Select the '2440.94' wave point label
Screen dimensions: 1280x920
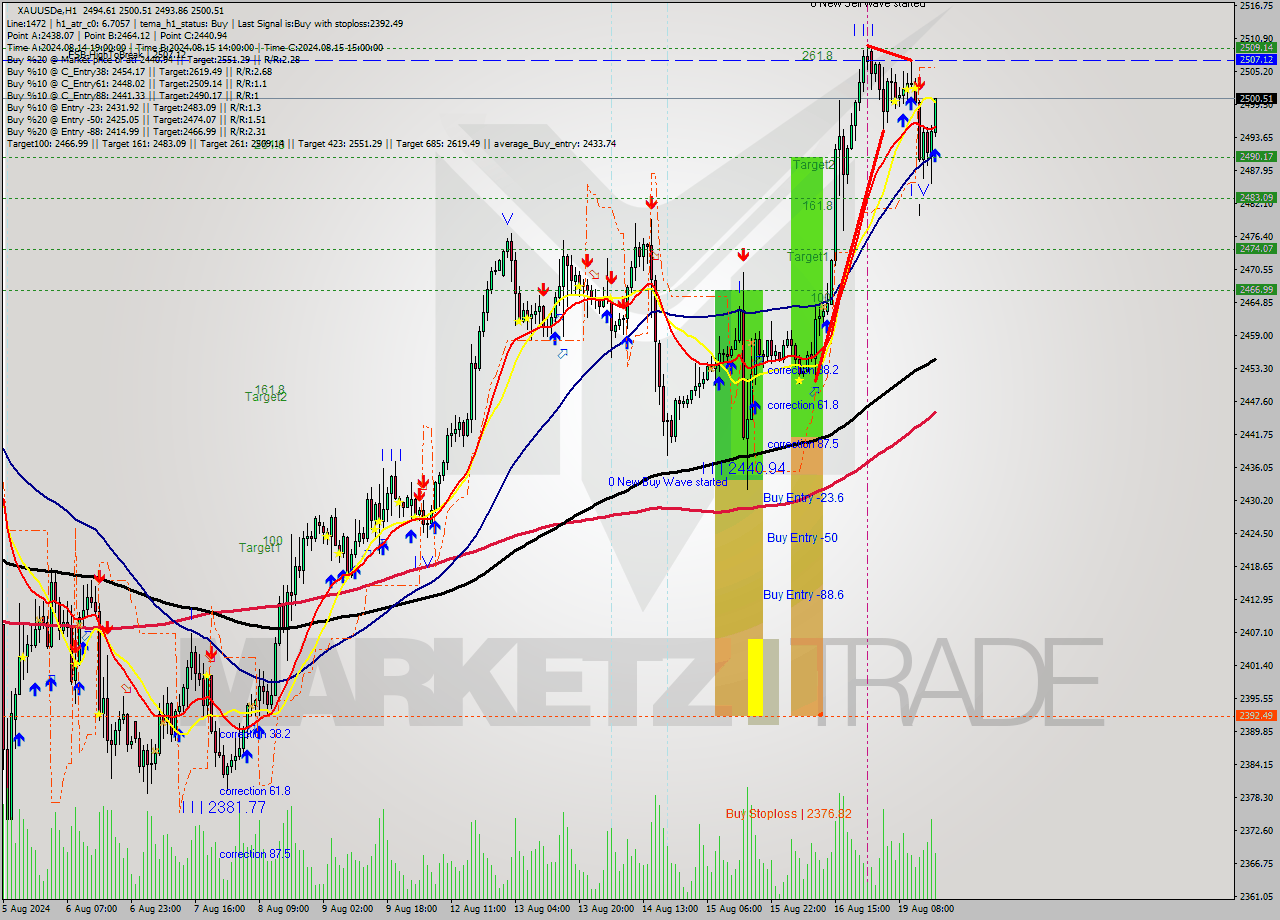click(757, 468)
